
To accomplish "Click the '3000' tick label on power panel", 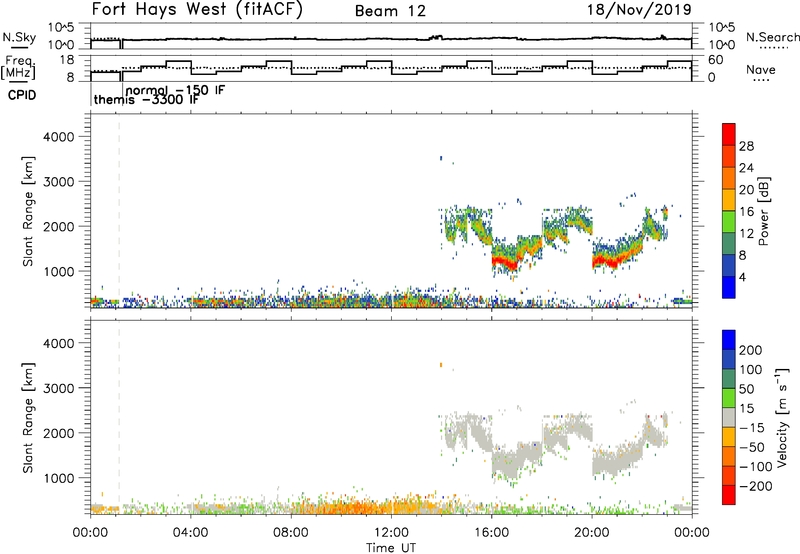I will coord(58,182).
